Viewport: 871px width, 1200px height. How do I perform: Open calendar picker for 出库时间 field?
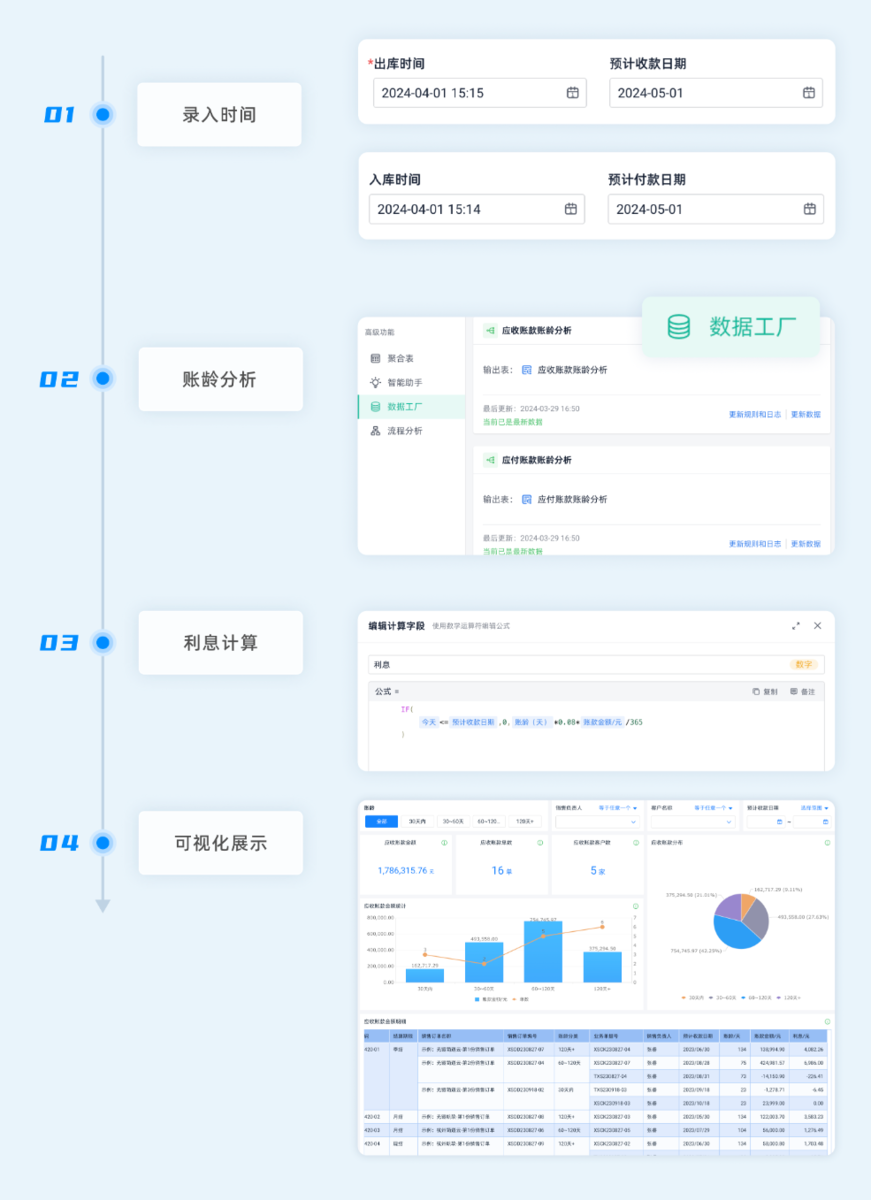point(573,93)
